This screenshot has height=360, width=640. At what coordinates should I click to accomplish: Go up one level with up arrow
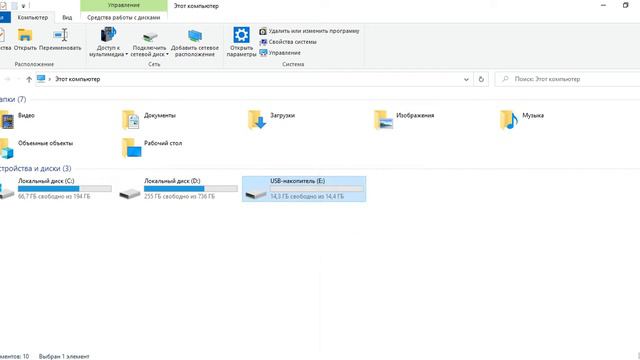29,79
